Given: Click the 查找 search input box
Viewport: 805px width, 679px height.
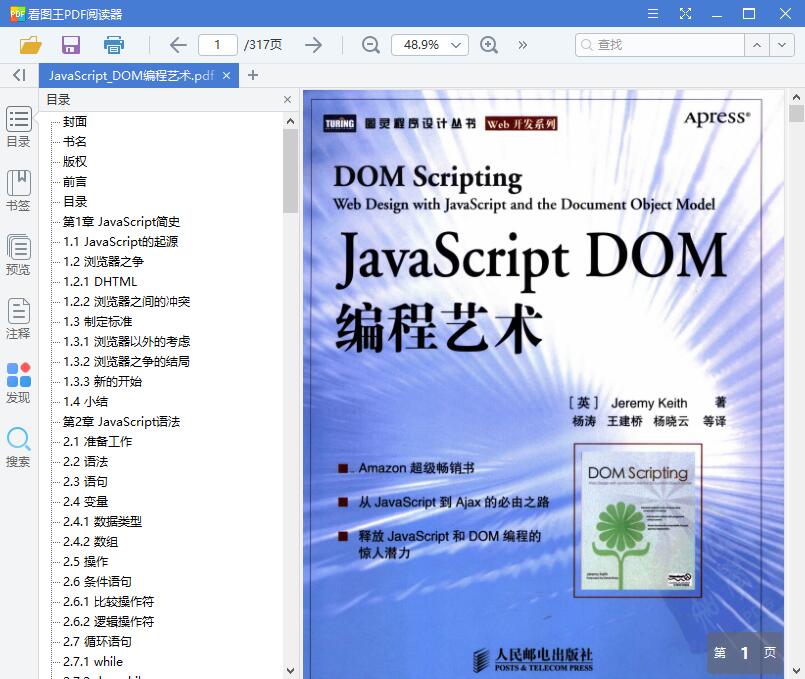Looking at the screenshot, I should [x=660, y=45].
